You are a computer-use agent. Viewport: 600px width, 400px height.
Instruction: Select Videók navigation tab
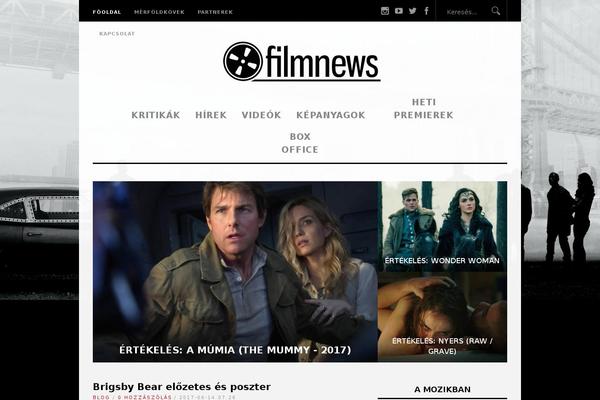tap(261, 115)
